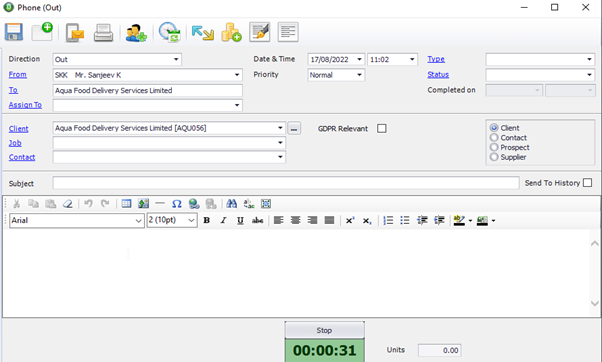
Task: Click the New record icon with green plus
Action: point(42,32)
